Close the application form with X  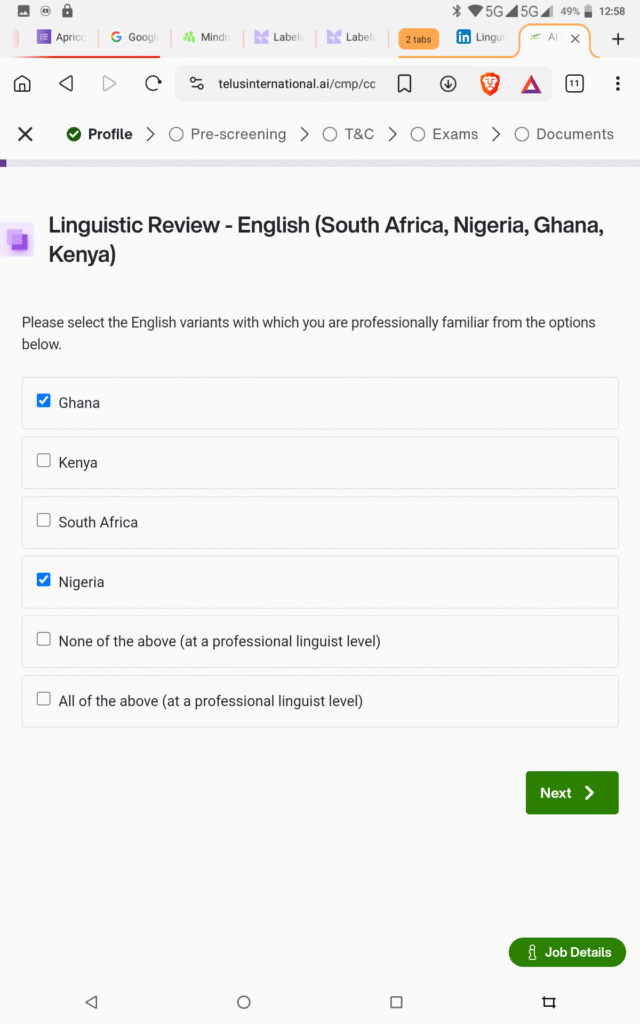26,134
